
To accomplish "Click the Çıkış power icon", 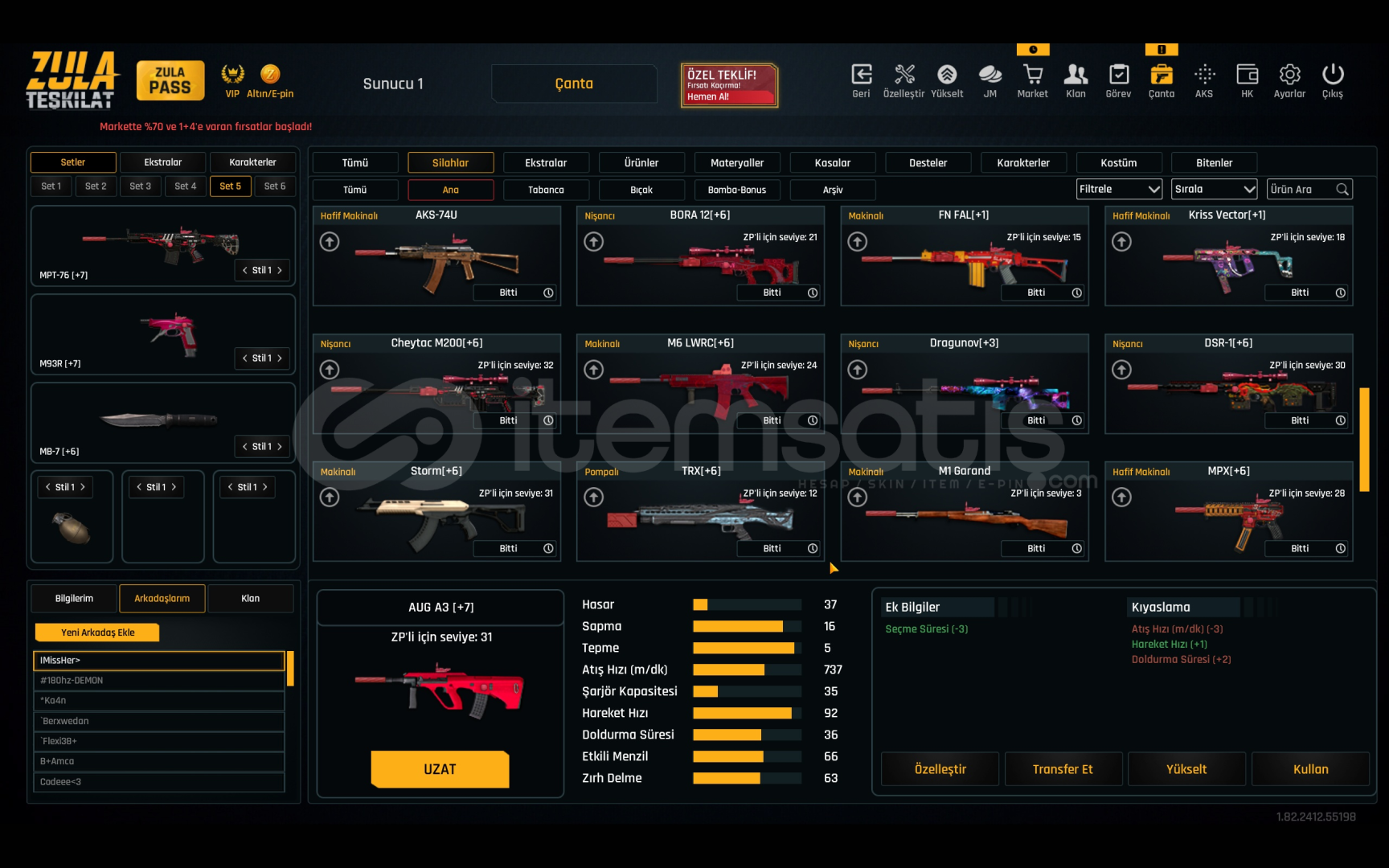I will (x=1333, y=75).
